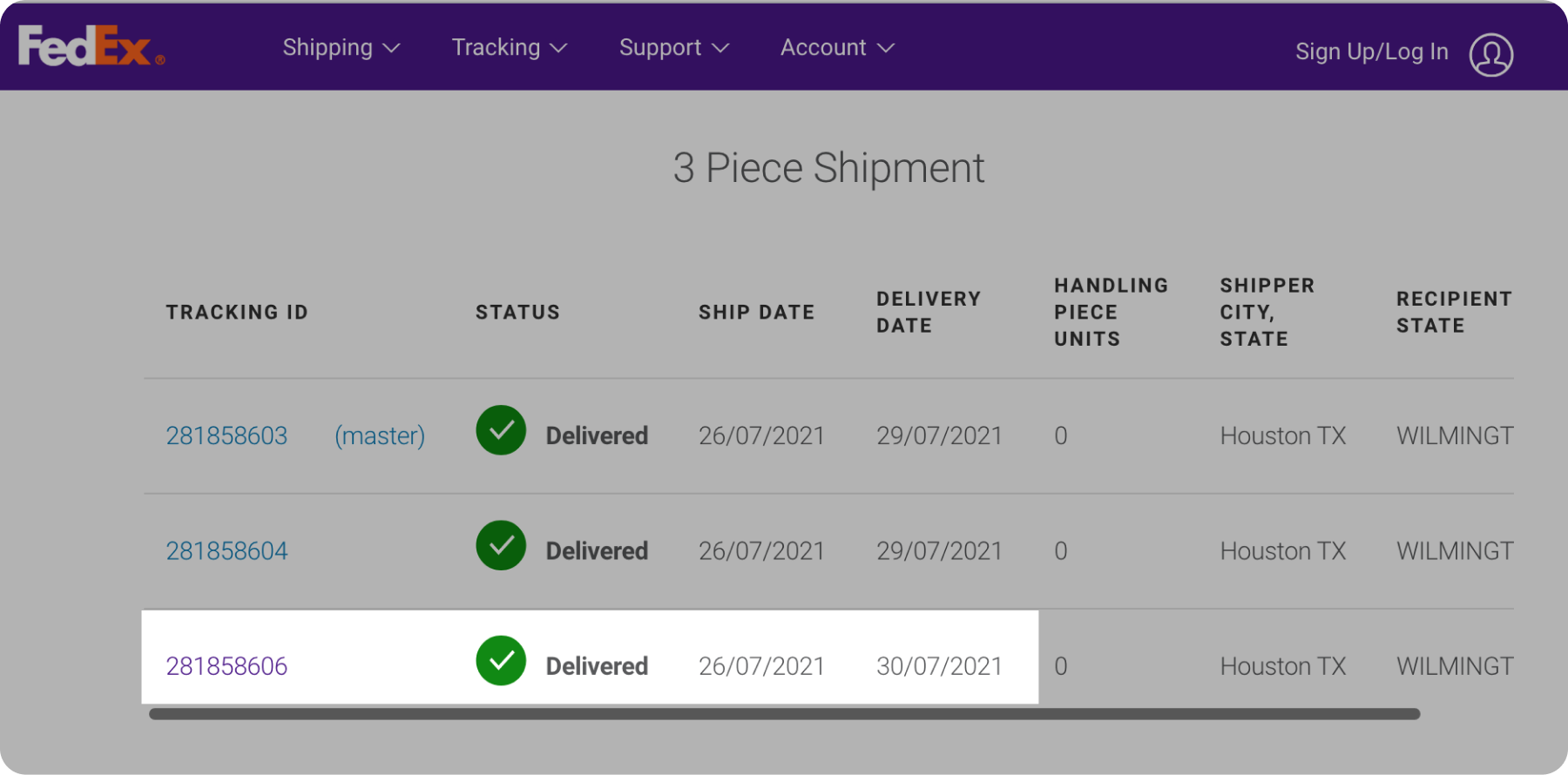Expand the Tracking dropdown chevron
The width and height of the screenshot is (1568, 775).
click(559, 49)
